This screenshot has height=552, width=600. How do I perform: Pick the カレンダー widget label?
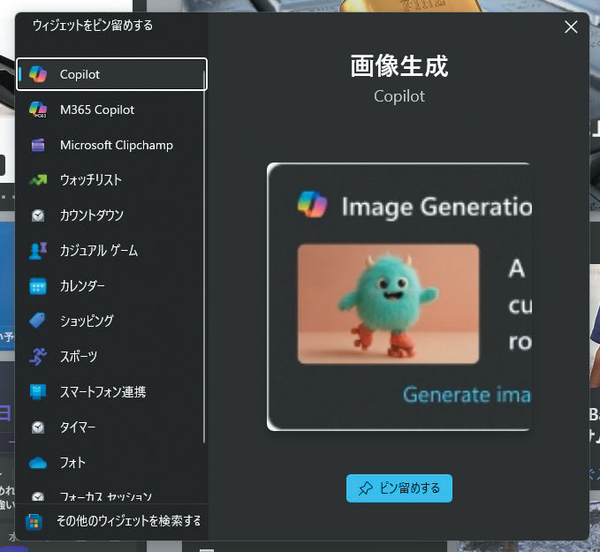(82, 286)
